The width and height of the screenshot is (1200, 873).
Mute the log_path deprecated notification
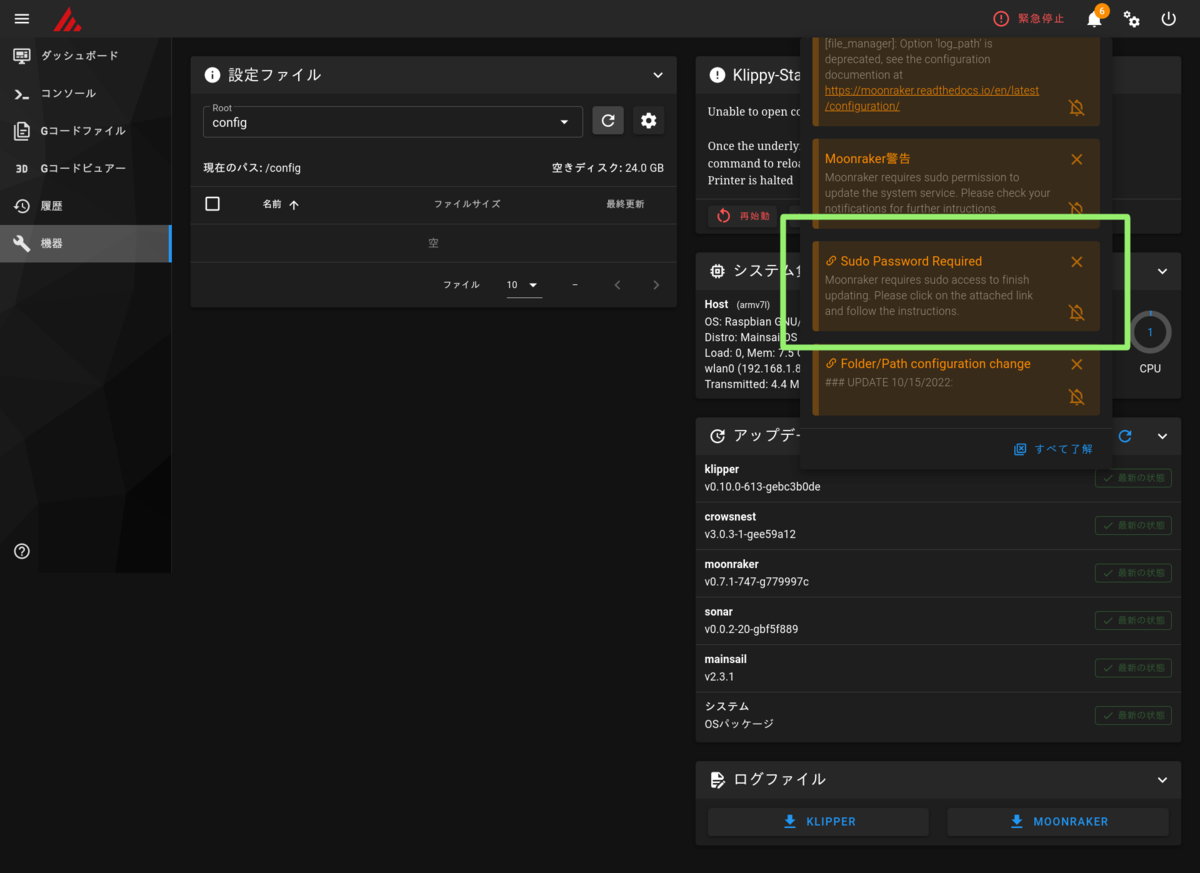click(x=1077, y=107)
